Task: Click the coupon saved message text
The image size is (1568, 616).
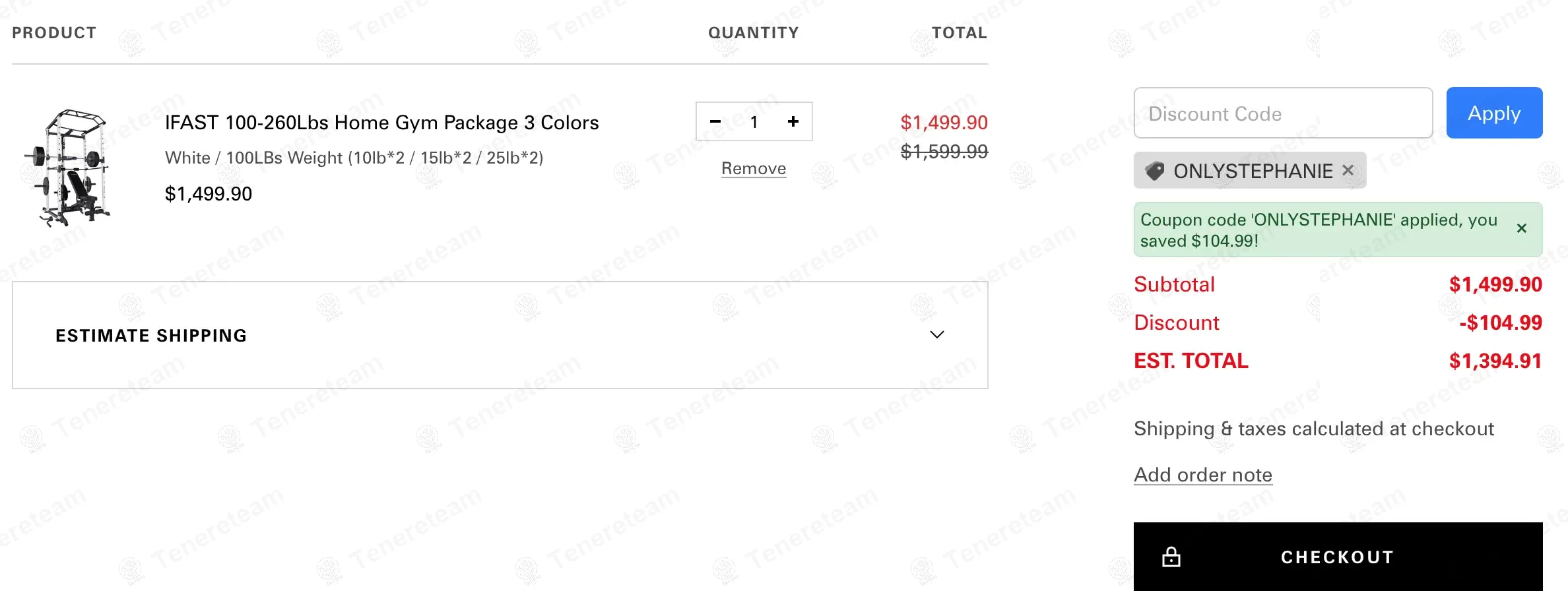Action: (x=1318, y=230)
